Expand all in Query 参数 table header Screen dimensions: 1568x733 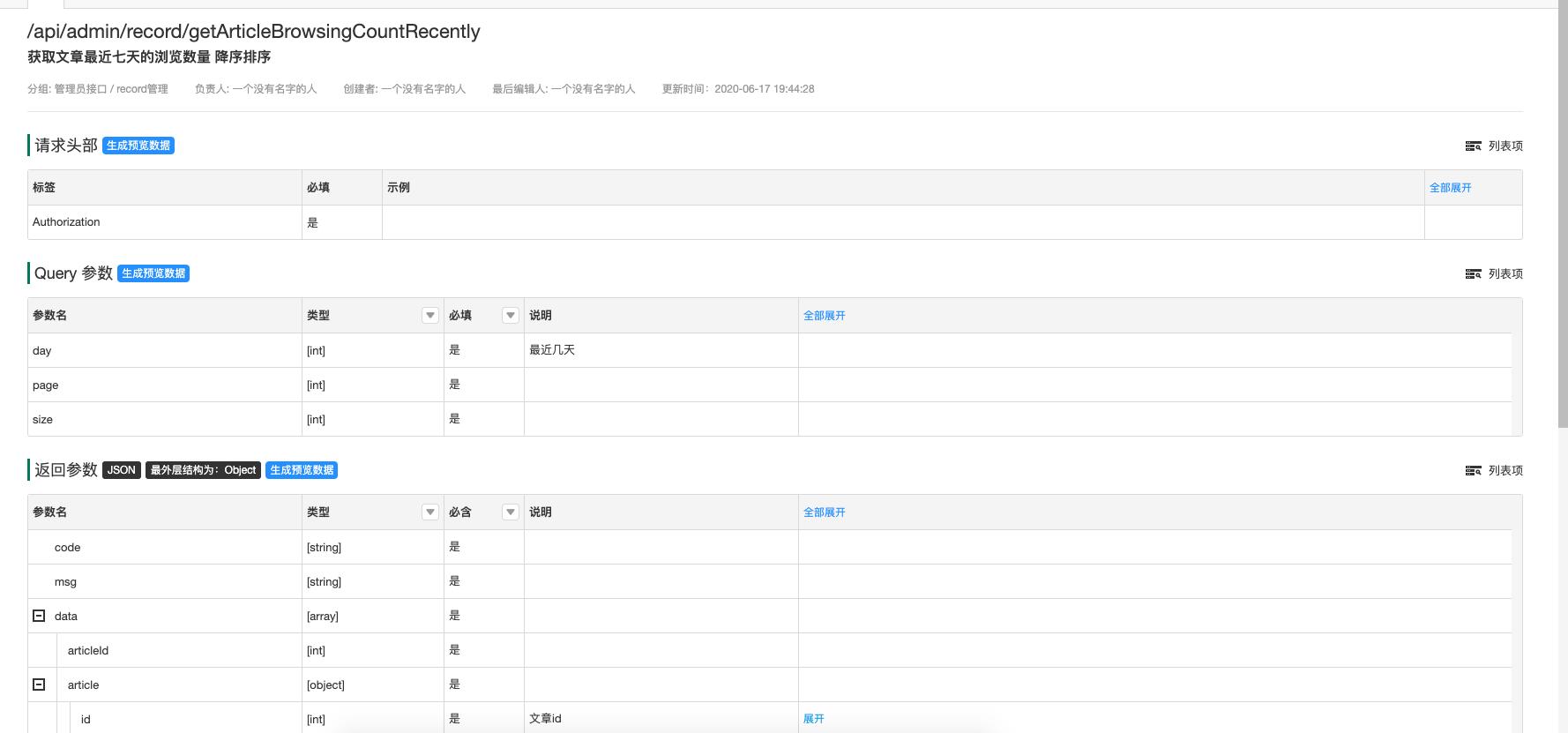824,316
